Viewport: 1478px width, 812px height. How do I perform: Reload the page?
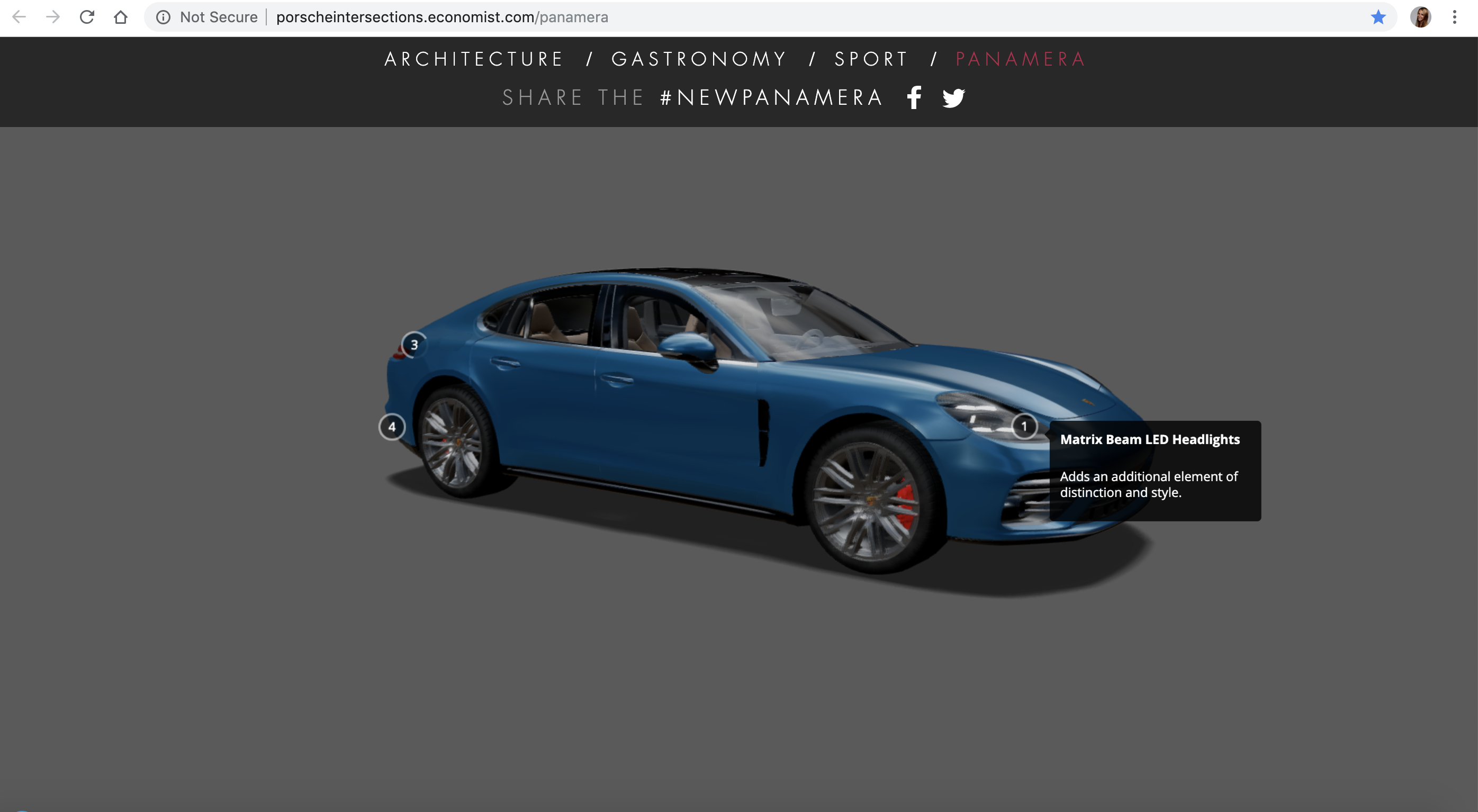[87, 17]
